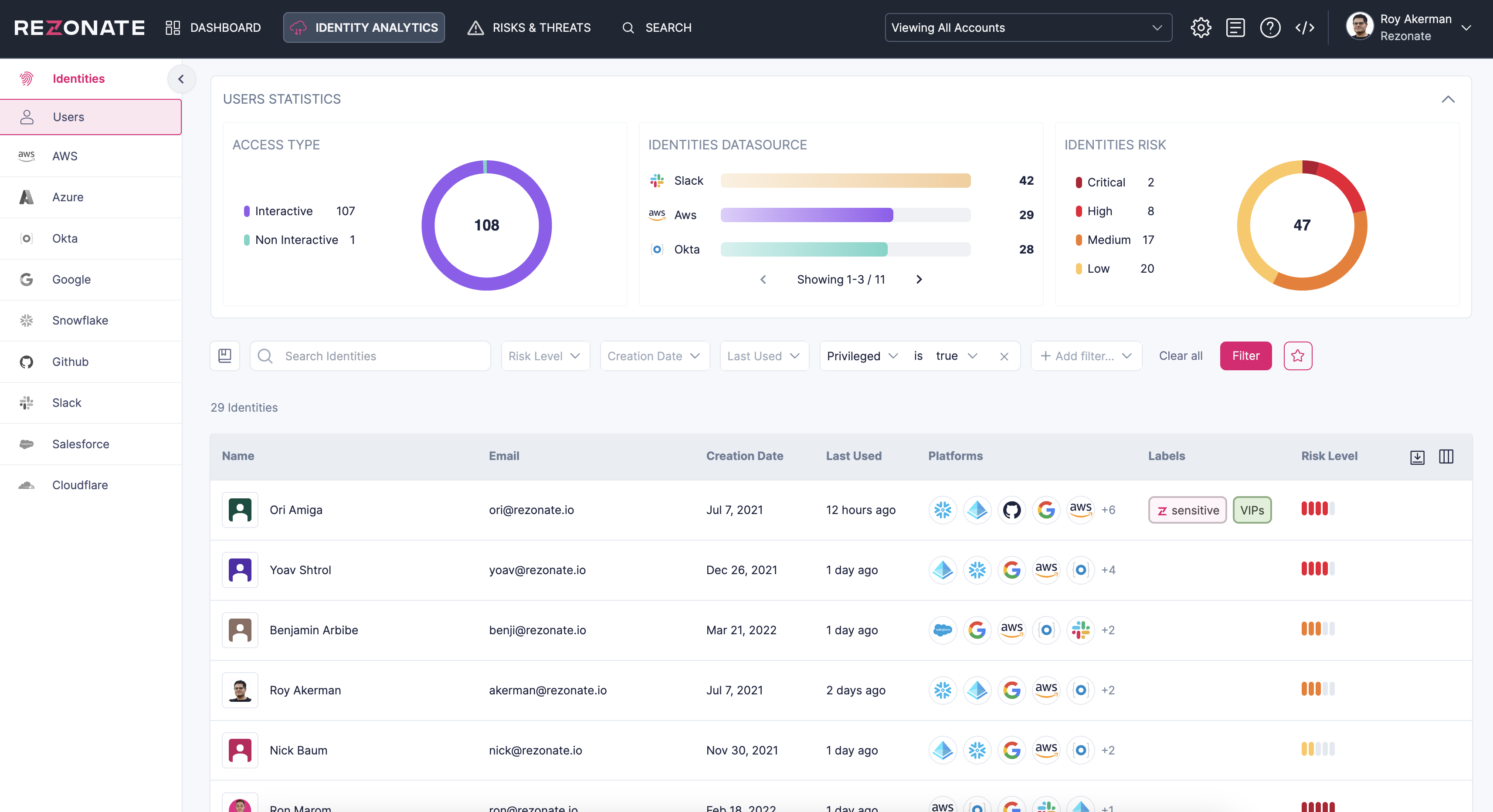This screenshot has height=812, width=1493.
Task: Click the Clear all link
Action: click(x=1180, y=355)
